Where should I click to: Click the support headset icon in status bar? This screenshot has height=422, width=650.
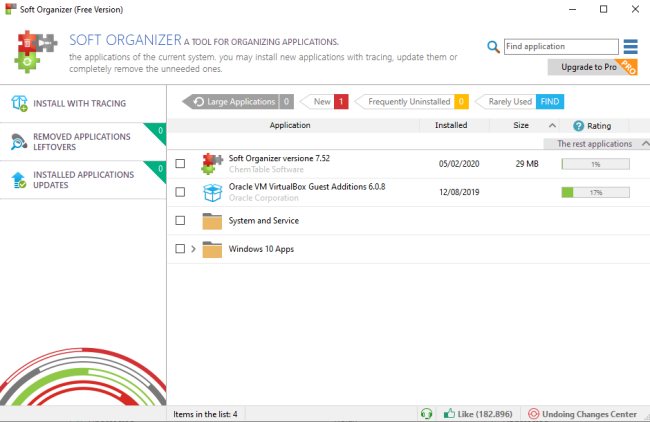point(426,413)
